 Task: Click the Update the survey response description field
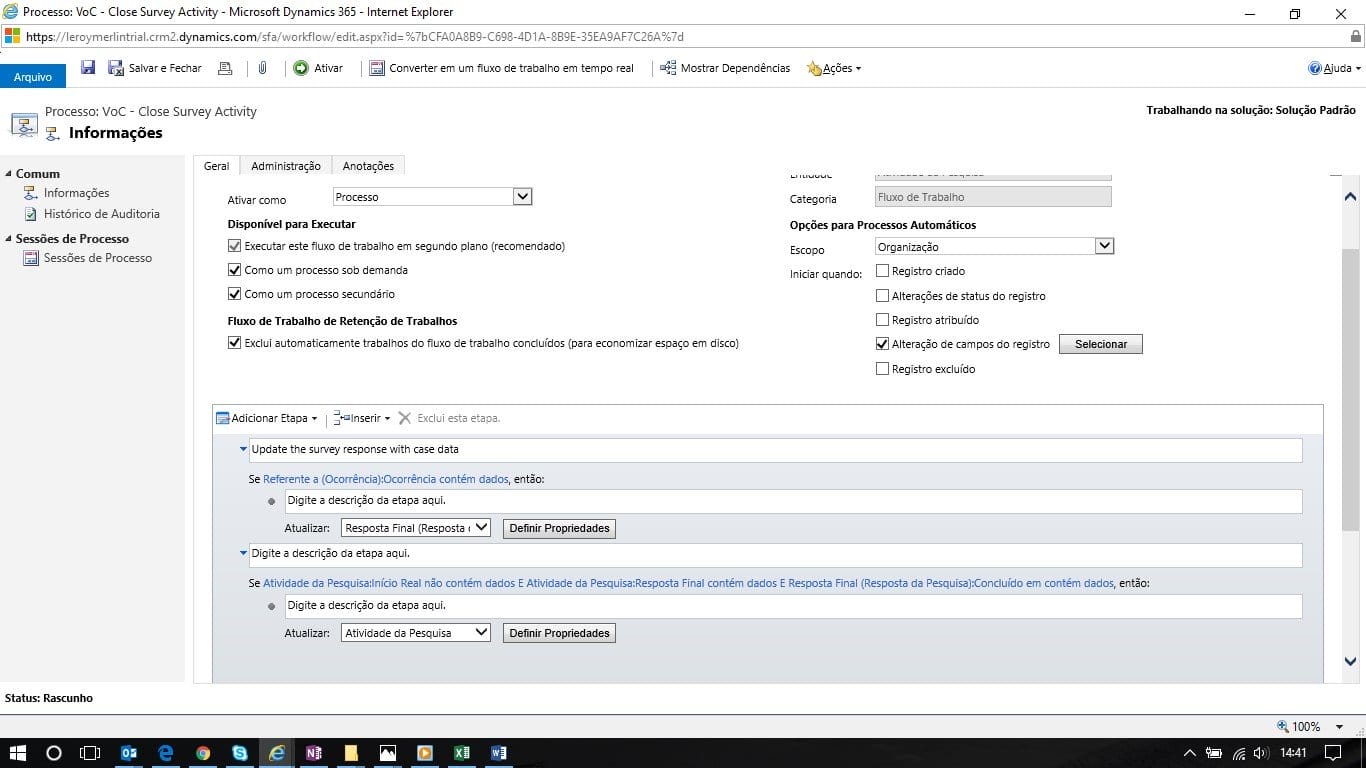pos(775,450)
